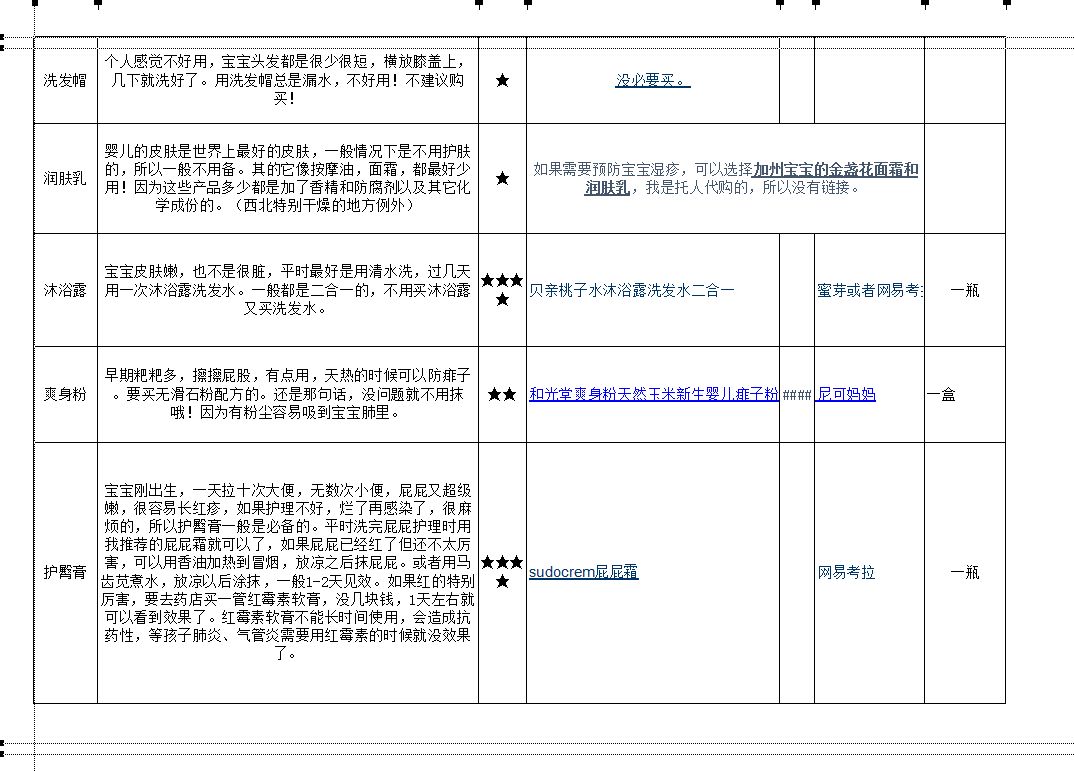Click the two-star rating for 爽身粉
Screen dimensions: 1074x771
(x=502, y=394)
